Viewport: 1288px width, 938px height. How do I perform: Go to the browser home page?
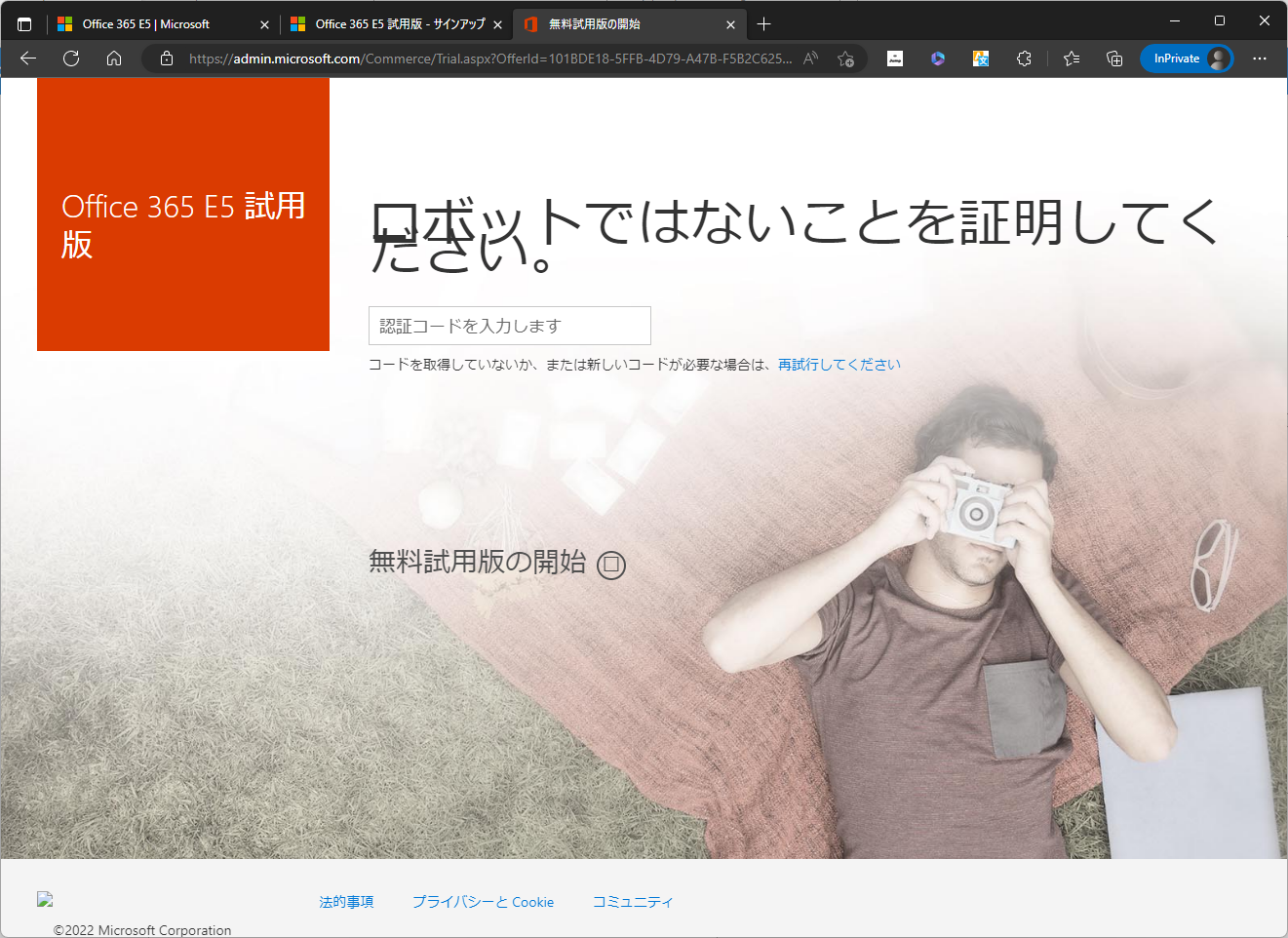113,59
